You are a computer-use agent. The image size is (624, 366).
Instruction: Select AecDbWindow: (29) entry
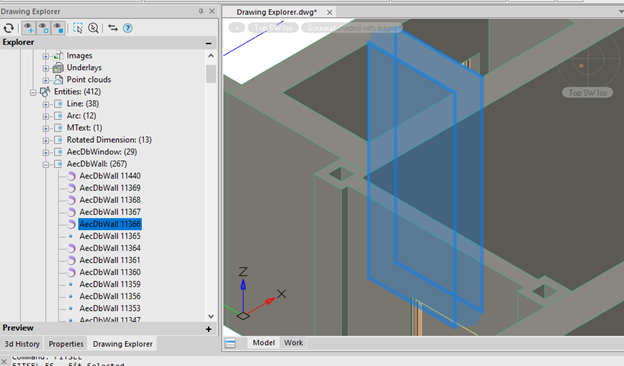click(x=102, y=152)
